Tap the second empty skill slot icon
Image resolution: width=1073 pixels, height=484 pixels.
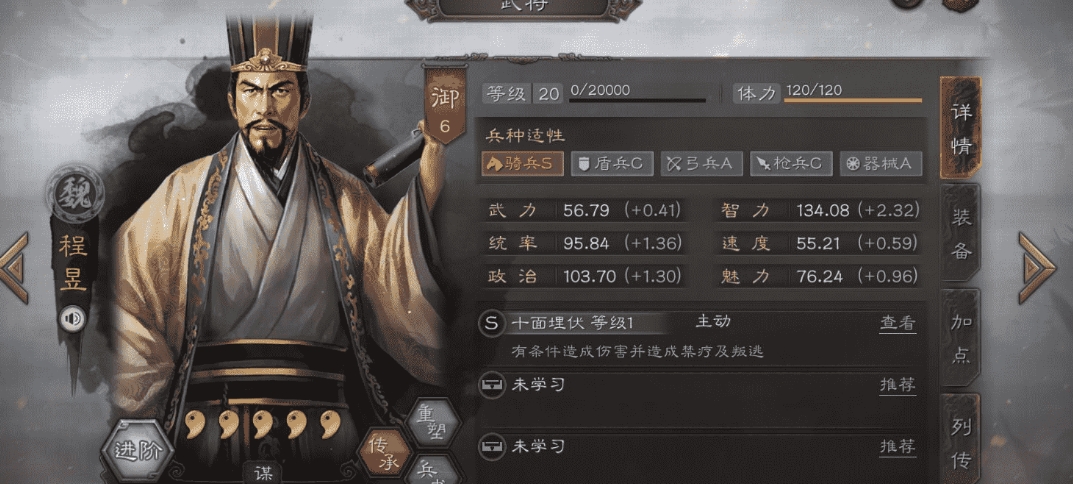491,447
